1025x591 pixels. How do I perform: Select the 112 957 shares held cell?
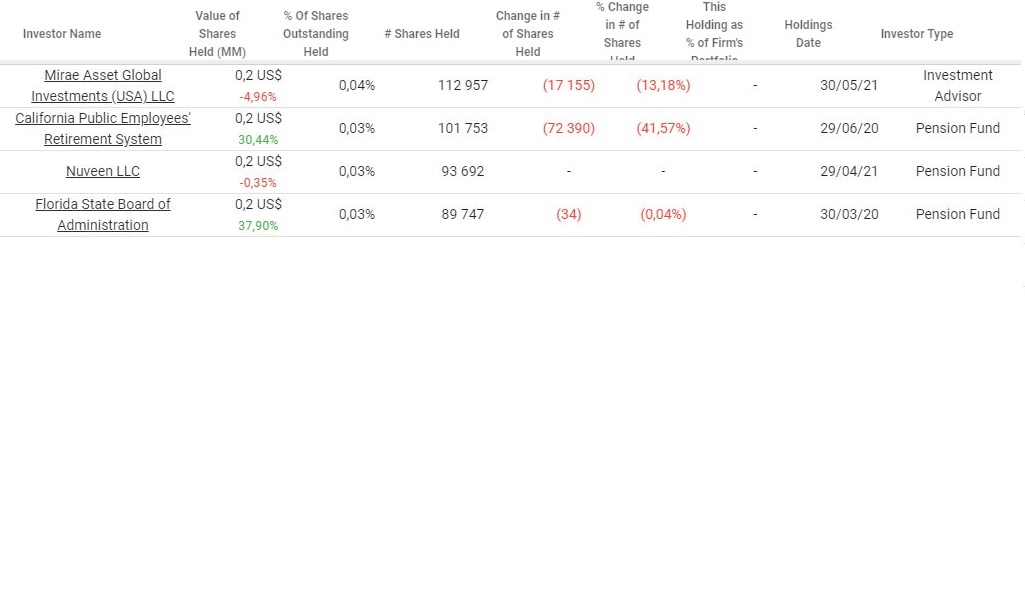(463, 85)
